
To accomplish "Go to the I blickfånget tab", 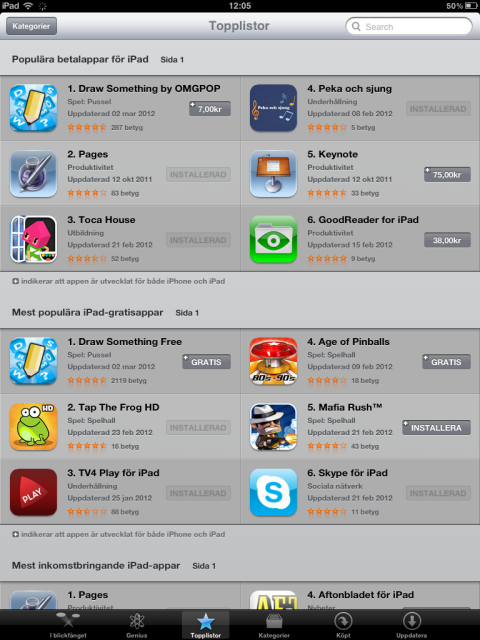I will 68,625.
